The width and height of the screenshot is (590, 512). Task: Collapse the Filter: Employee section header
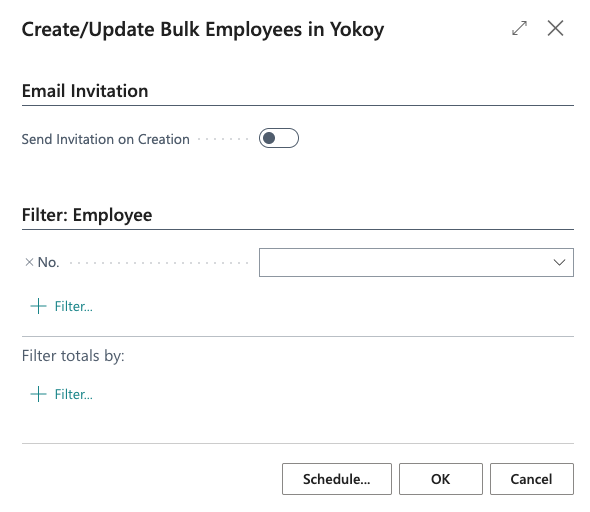87,215
